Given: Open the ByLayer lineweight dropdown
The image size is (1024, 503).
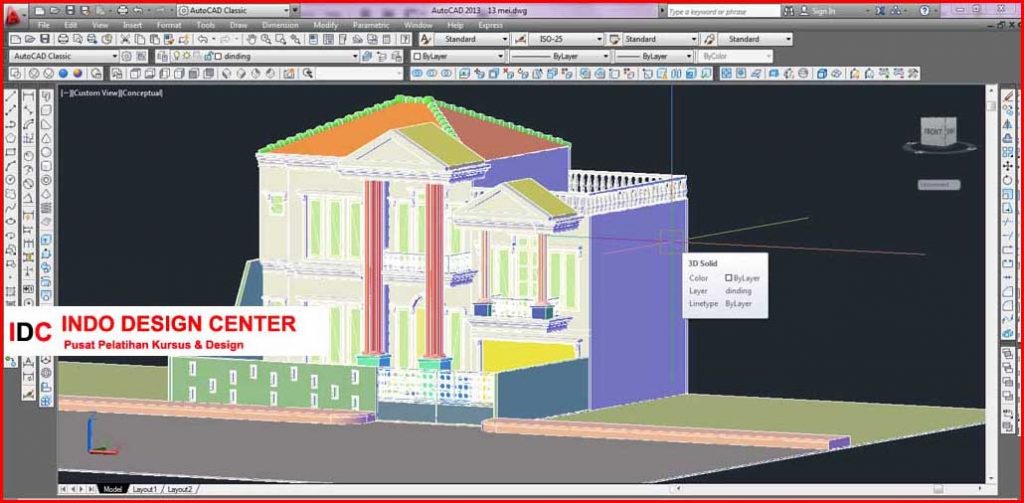Looking at the screenshot, I should pos(688,57).
